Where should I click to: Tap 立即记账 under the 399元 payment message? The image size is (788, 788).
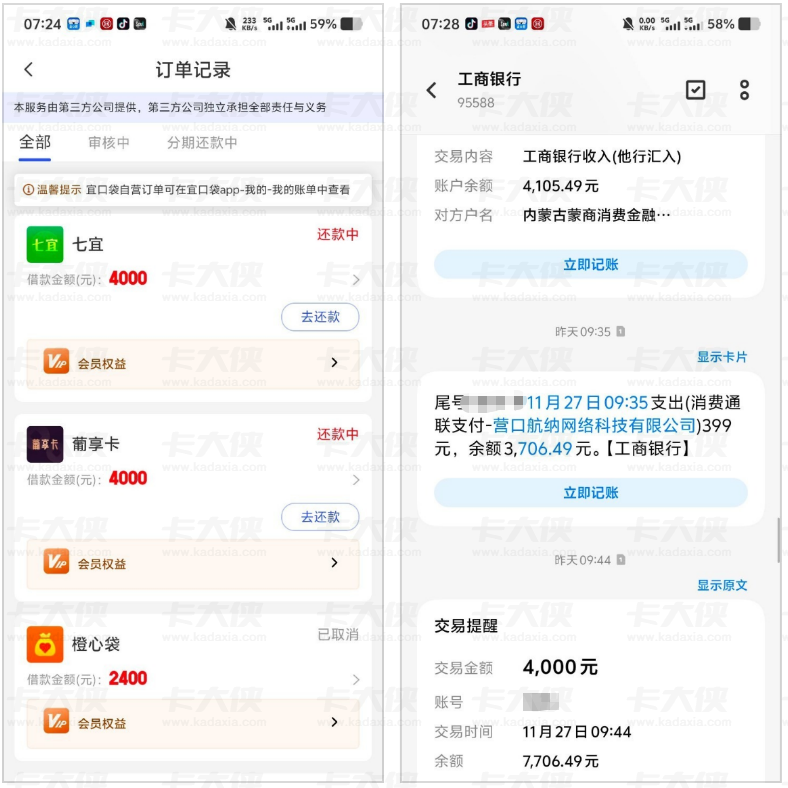coord(590,492)
